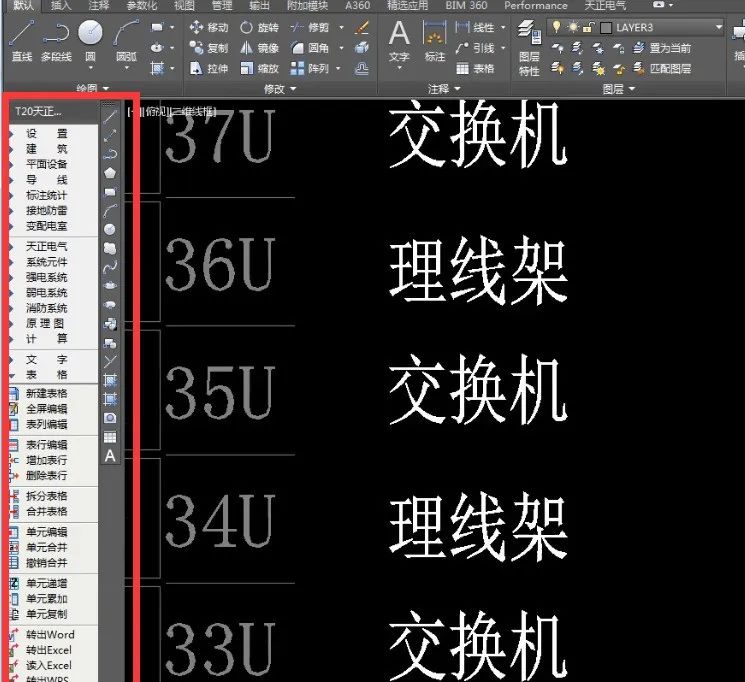This screenshot has width=745, height=682.
Task: Switch to the 参数化 ribbon tab
Action: pos(142,5)
